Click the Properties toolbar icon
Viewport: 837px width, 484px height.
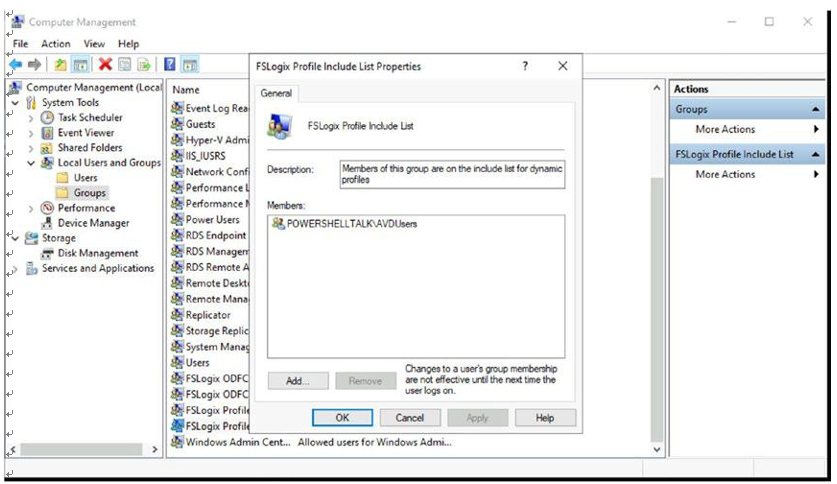point(124,65)
